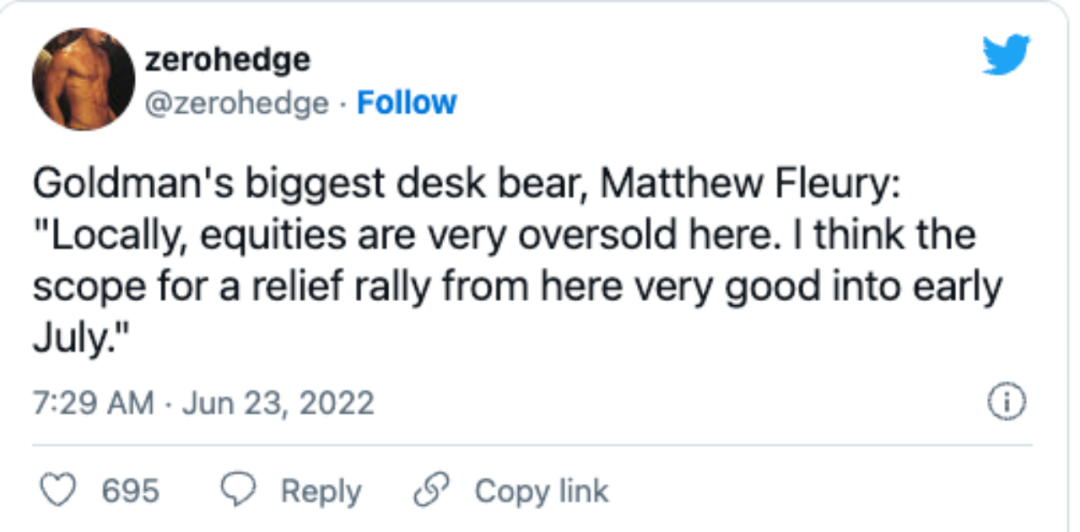Like the tweet with the heart icon
This screenshot has height=532, width=1080.
tap(58, 491)
